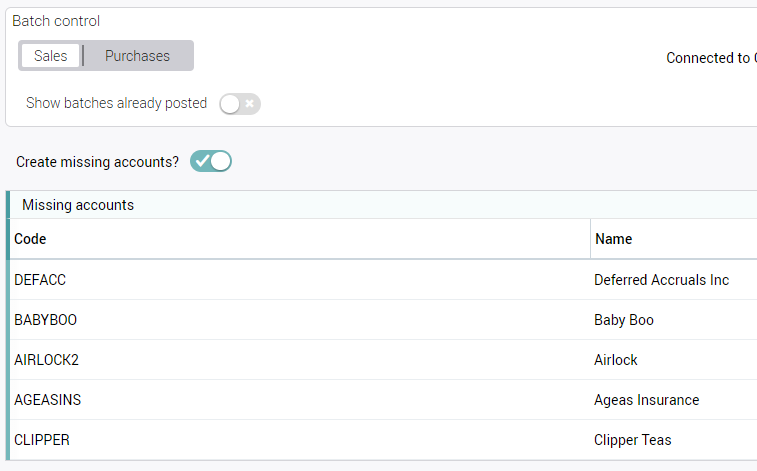Screen dimensions: 757x471
Task: Click the Connected to status text
Action: (710, 58)
